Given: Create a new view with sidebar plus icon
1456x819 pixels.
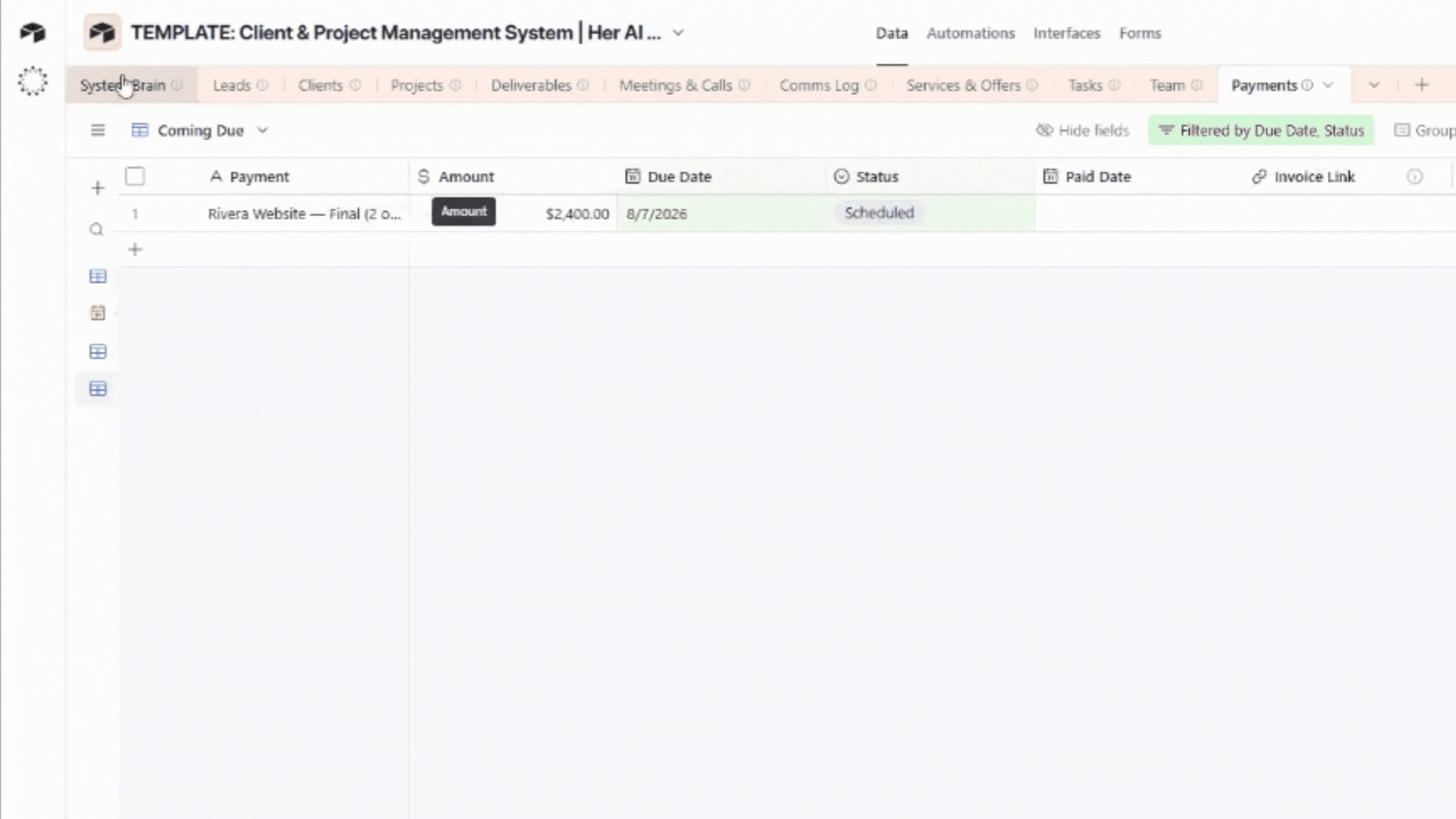Looking at the screenshot, I should pyautogui.click(x=98, y=187).
